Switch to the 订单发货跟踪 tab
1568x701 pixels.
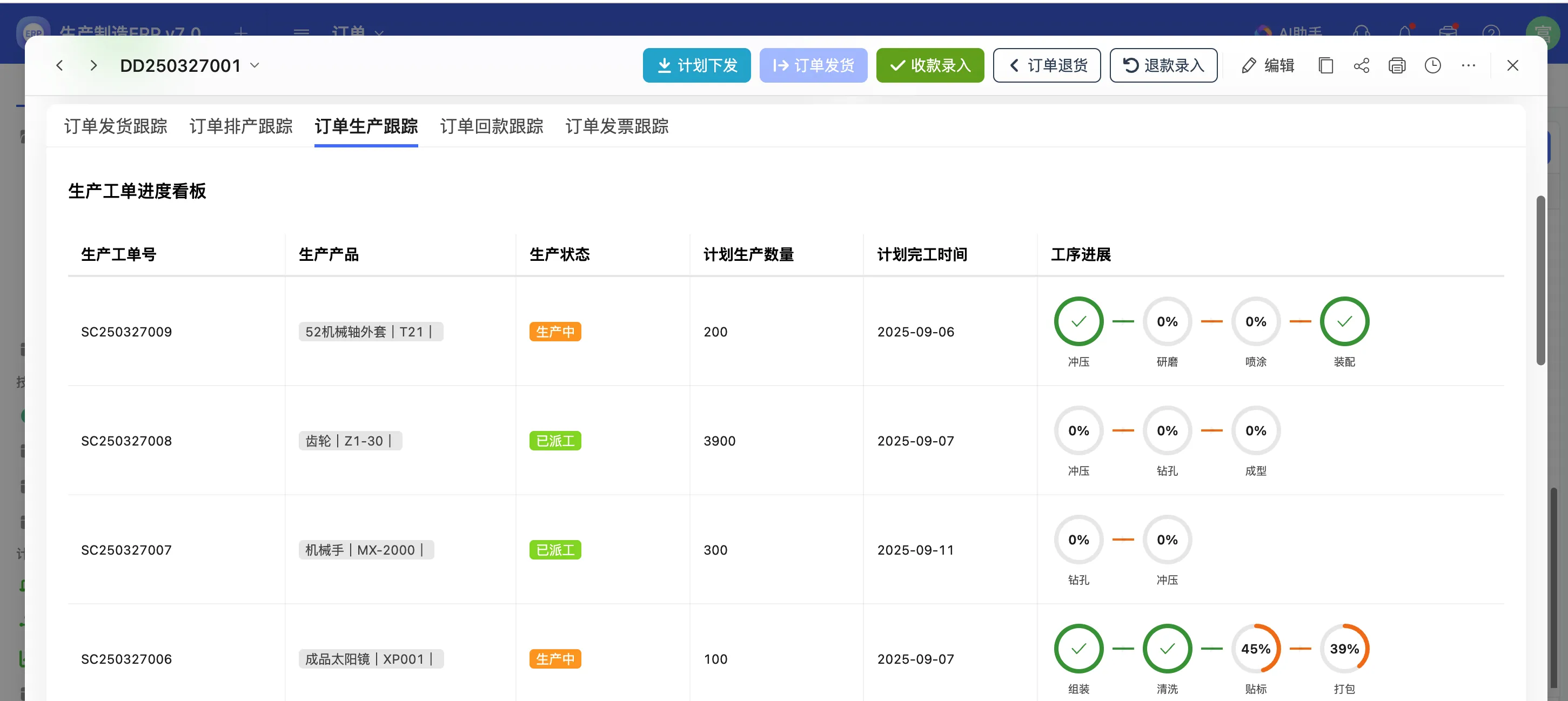(116, 126)
